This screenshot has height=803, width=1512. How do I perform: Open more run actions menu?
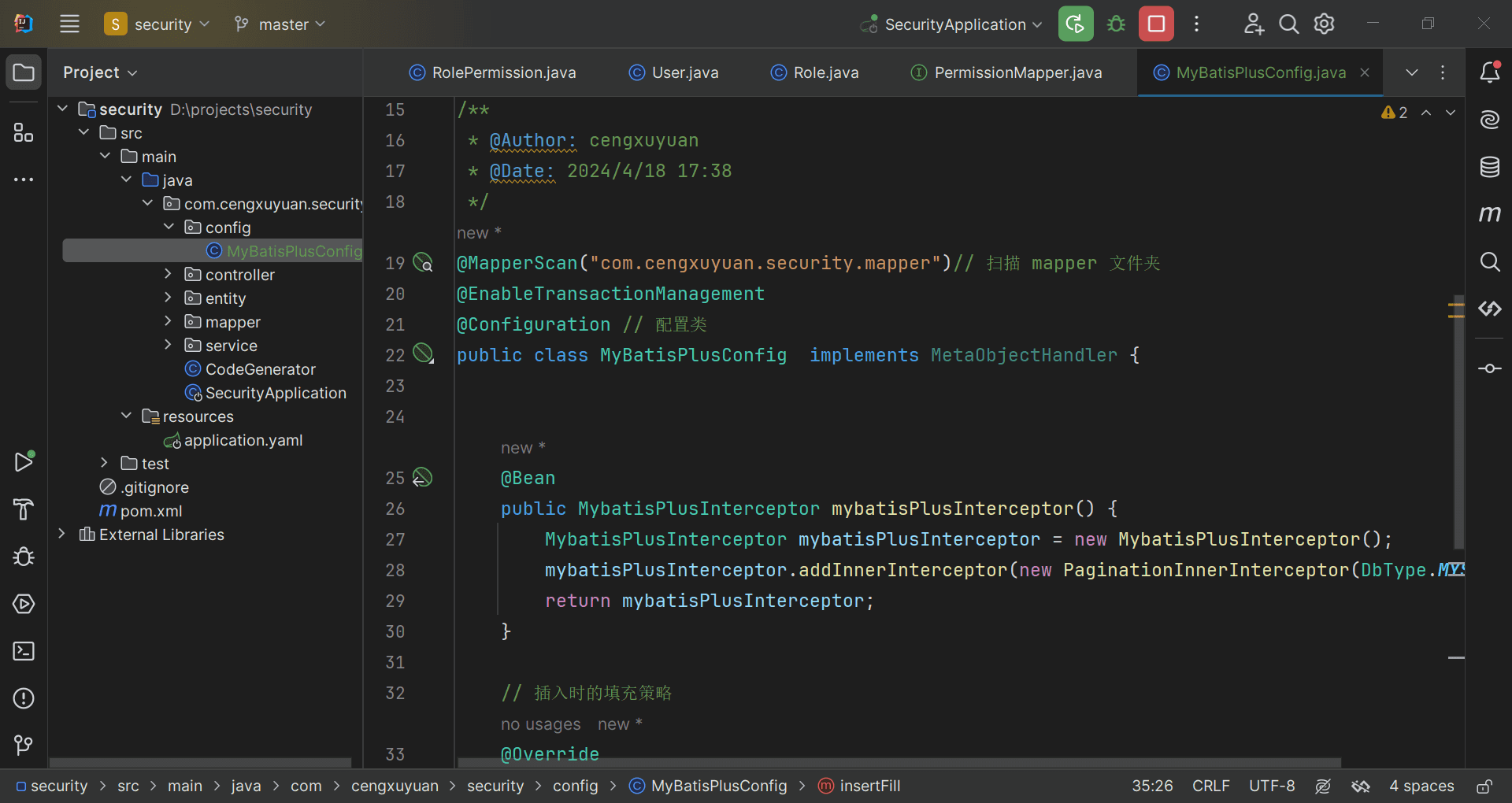(x=1196, y=24)
